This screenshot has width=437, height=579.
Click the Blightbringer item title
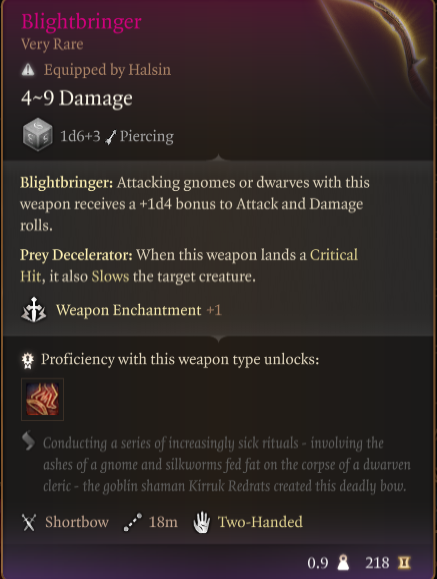pos(81,21)
